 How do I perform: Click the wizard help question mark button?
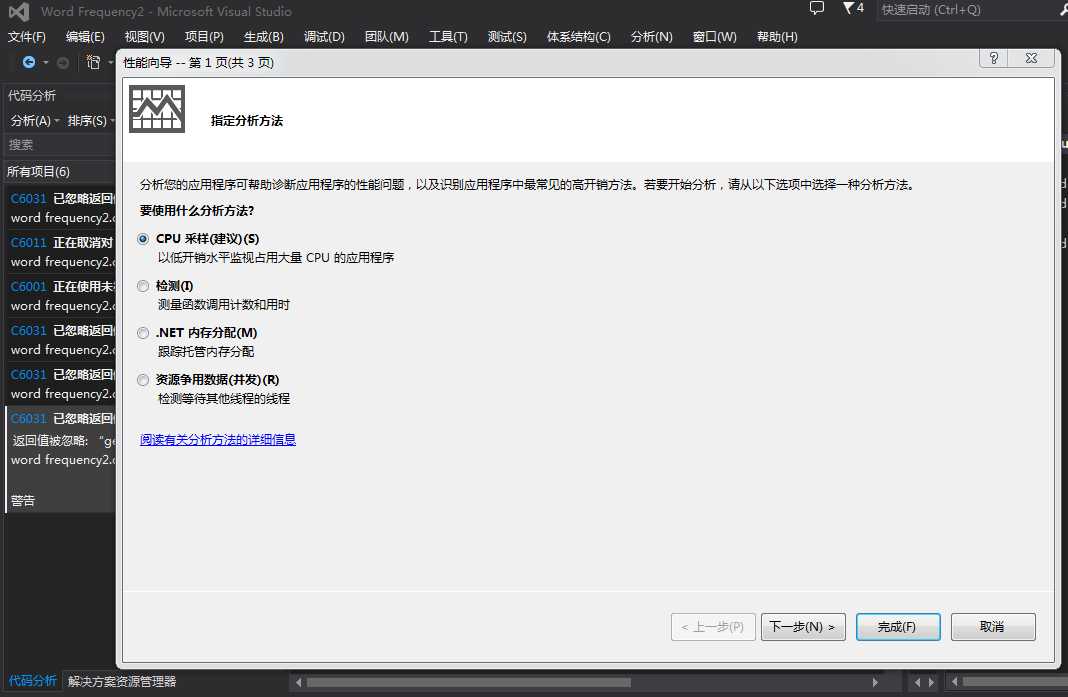(x=994, y=59)
